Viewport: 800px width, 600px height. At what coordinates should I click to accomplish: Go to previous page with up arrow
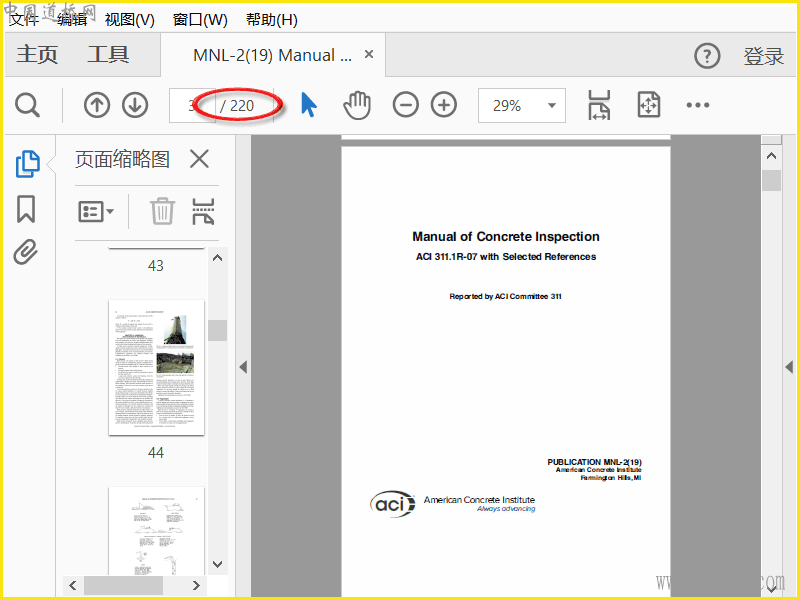point(96,105)
